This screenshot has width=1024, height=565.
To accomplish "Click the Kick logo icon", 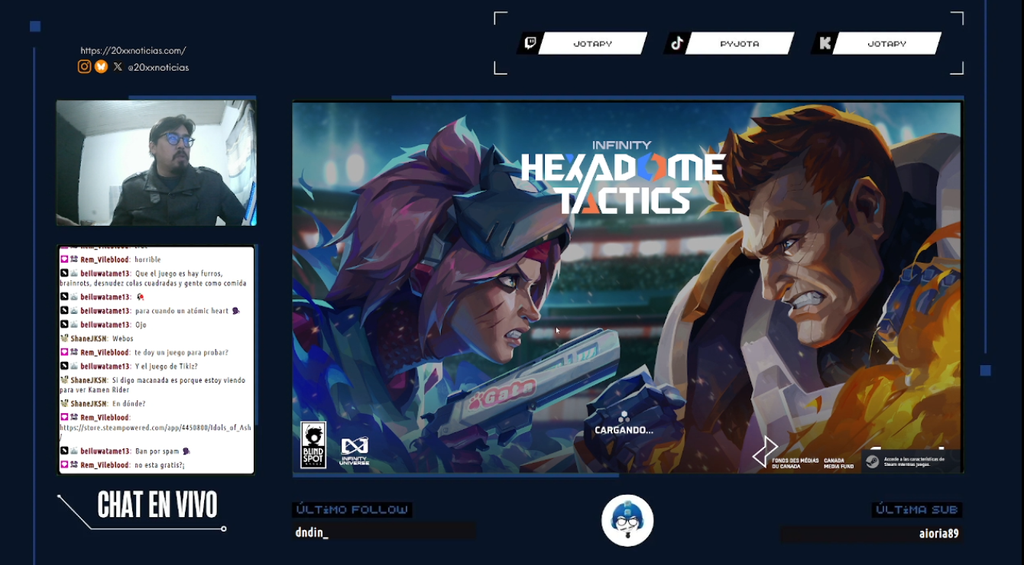I will [825, 43].
